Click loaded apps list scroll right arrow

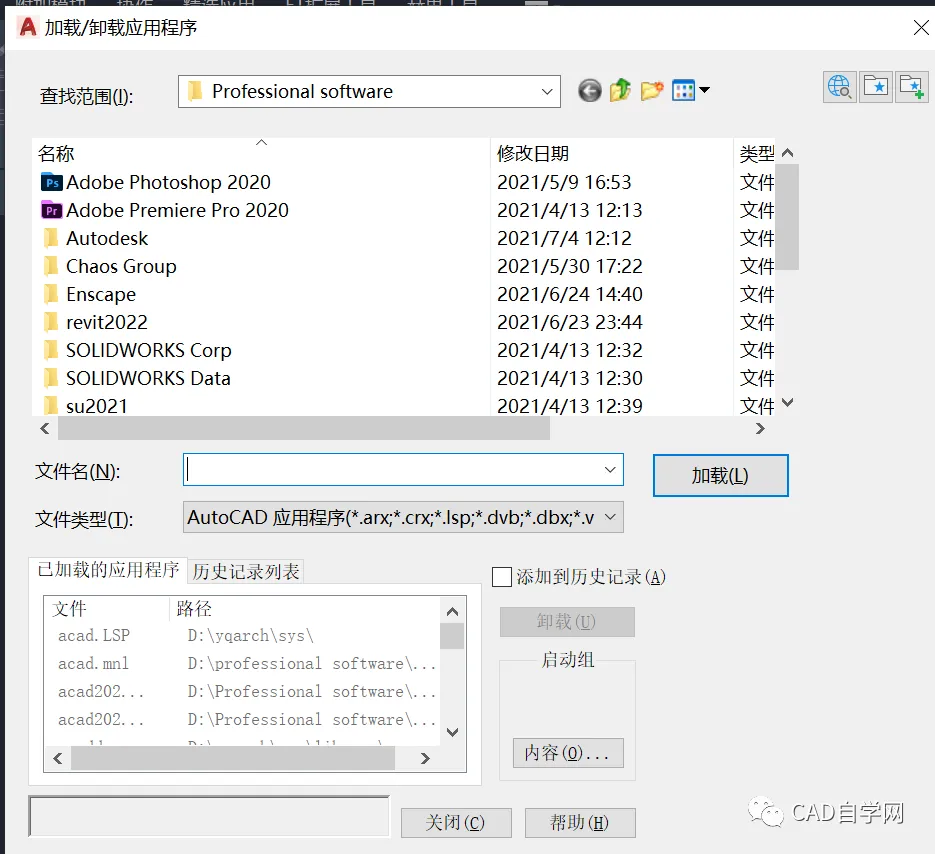click(x=425, y=759)
